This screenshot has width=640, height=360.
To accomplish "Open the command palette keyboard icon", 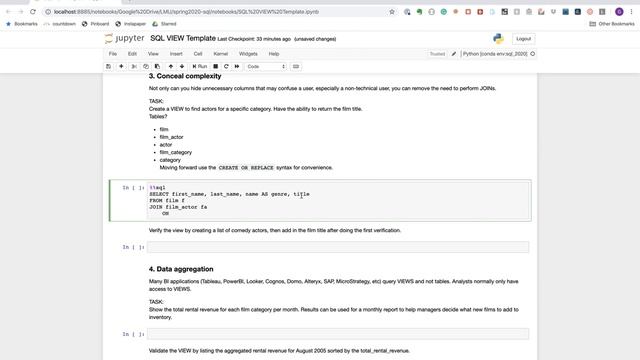I will point(296,66).
